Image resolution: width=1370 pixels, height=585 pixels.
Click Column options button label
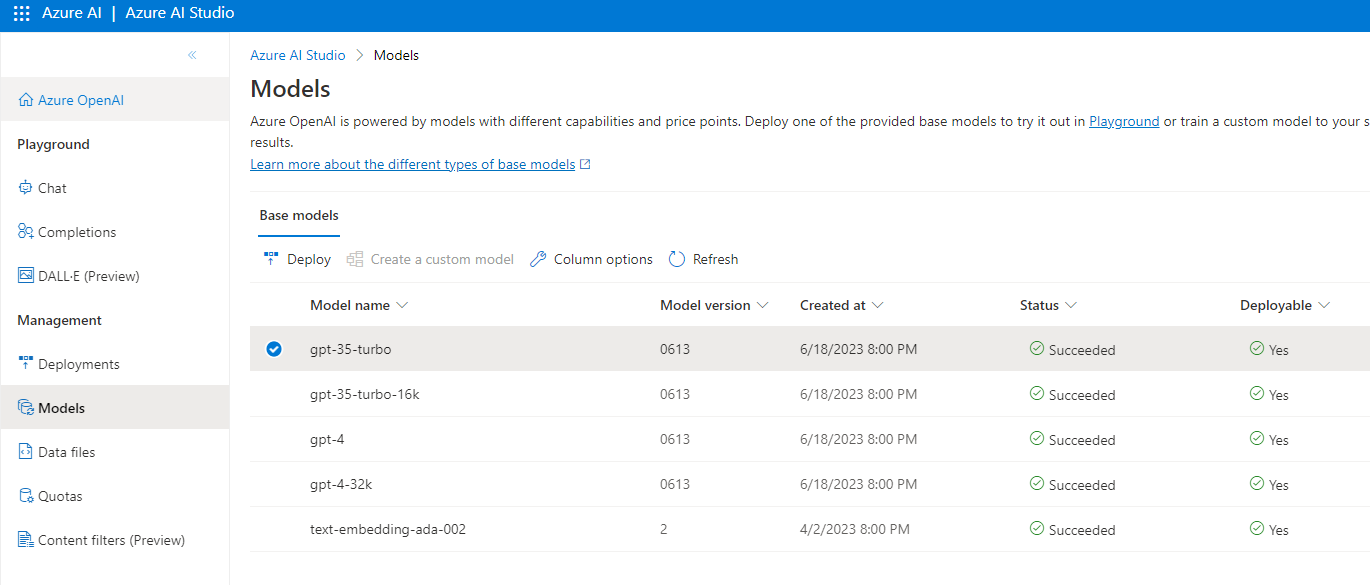coord(603,259)
